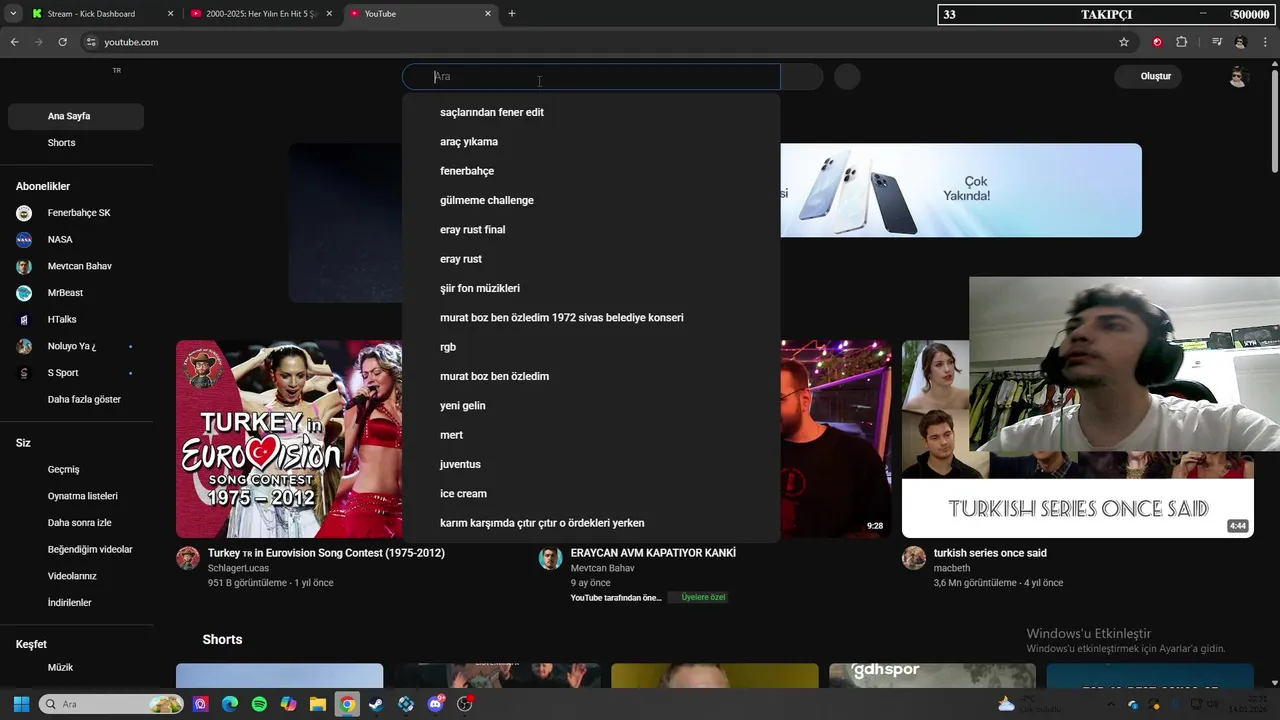The height and width of the screenshot is (720, 1280).
Task: Reload the youtube.com page
Action: (x=62, y=42)
